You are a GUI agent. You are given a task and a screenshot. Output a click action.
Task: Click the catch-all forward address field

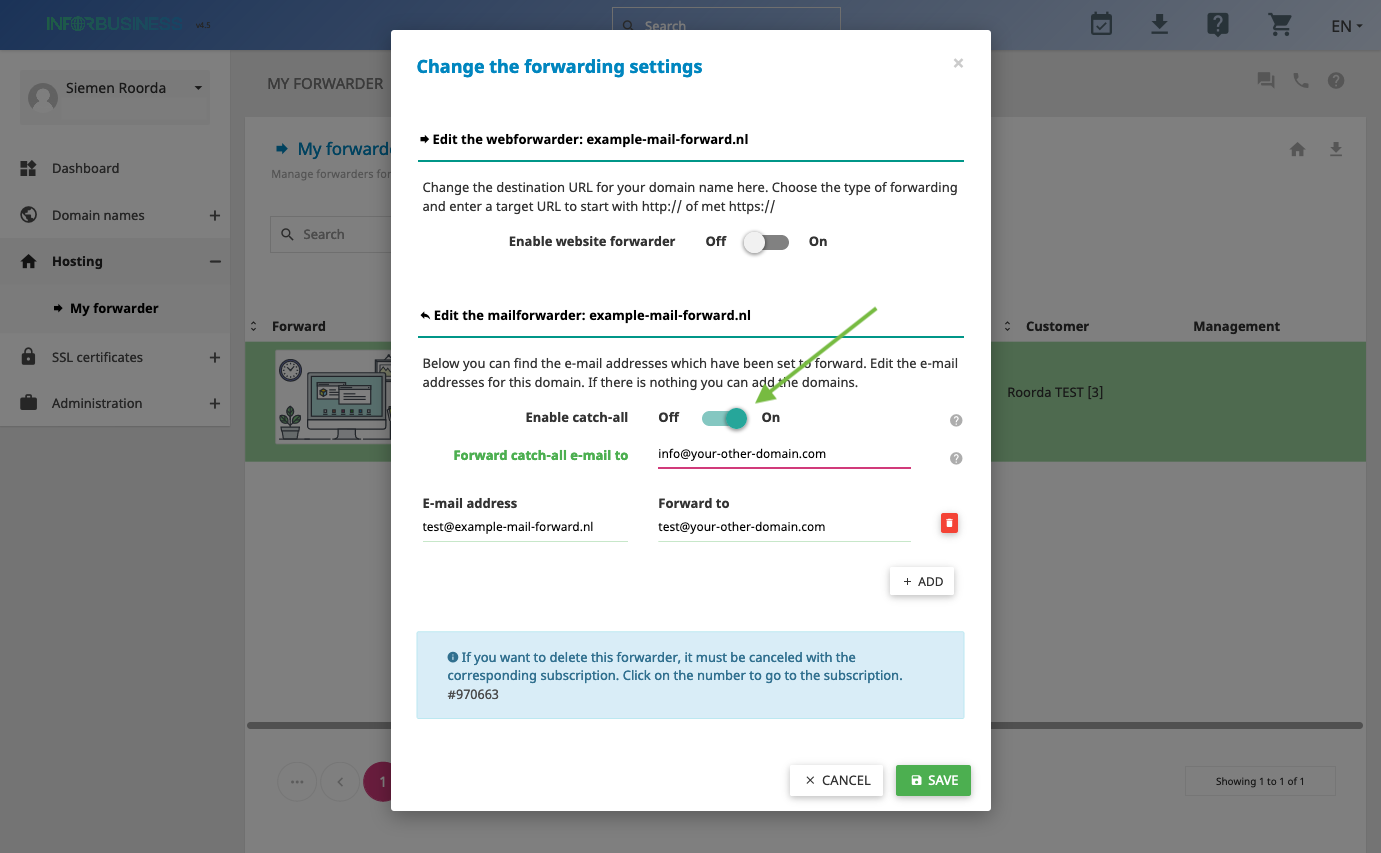click(x=784, y=454)
